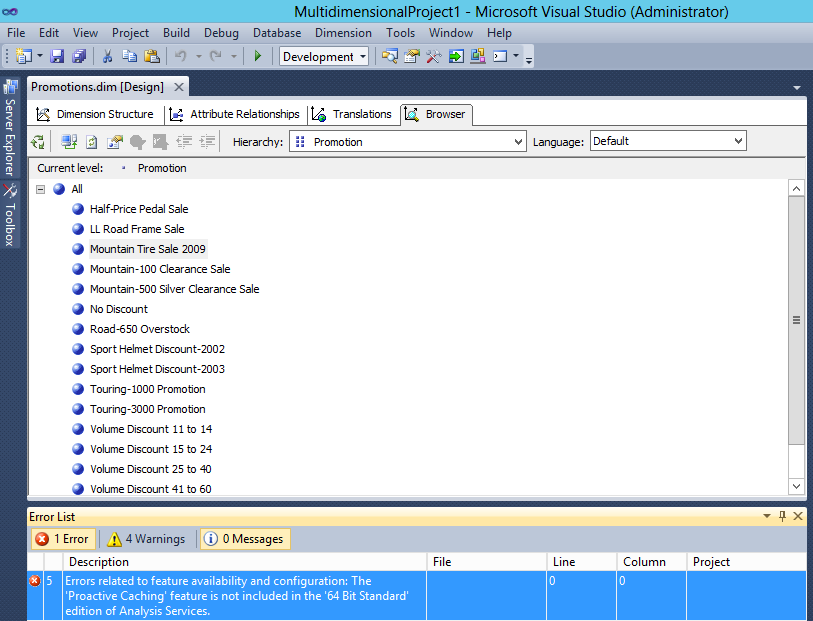Viewport: 813px width, 621px height.
Task: Open the Redo history dropdown arrow
Action: (234, 56)
